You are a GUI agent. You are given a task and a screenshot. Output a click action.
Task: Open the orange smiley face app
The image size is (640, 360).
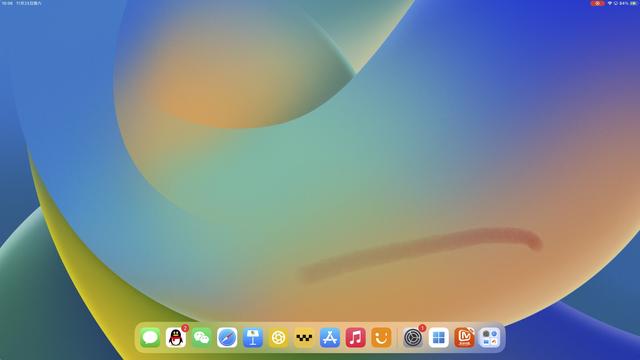(x=381, y=338)
